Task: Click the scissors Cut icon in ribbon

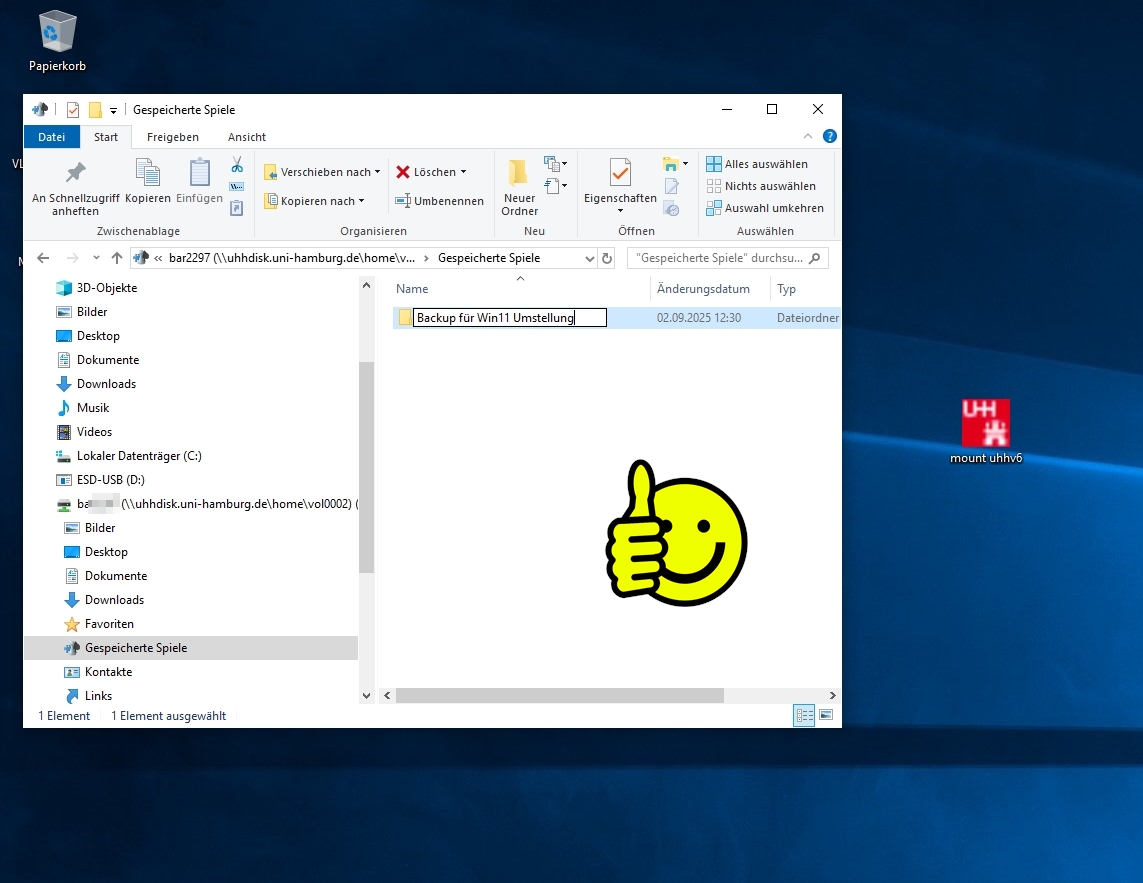Action: [x=237, y=165]
